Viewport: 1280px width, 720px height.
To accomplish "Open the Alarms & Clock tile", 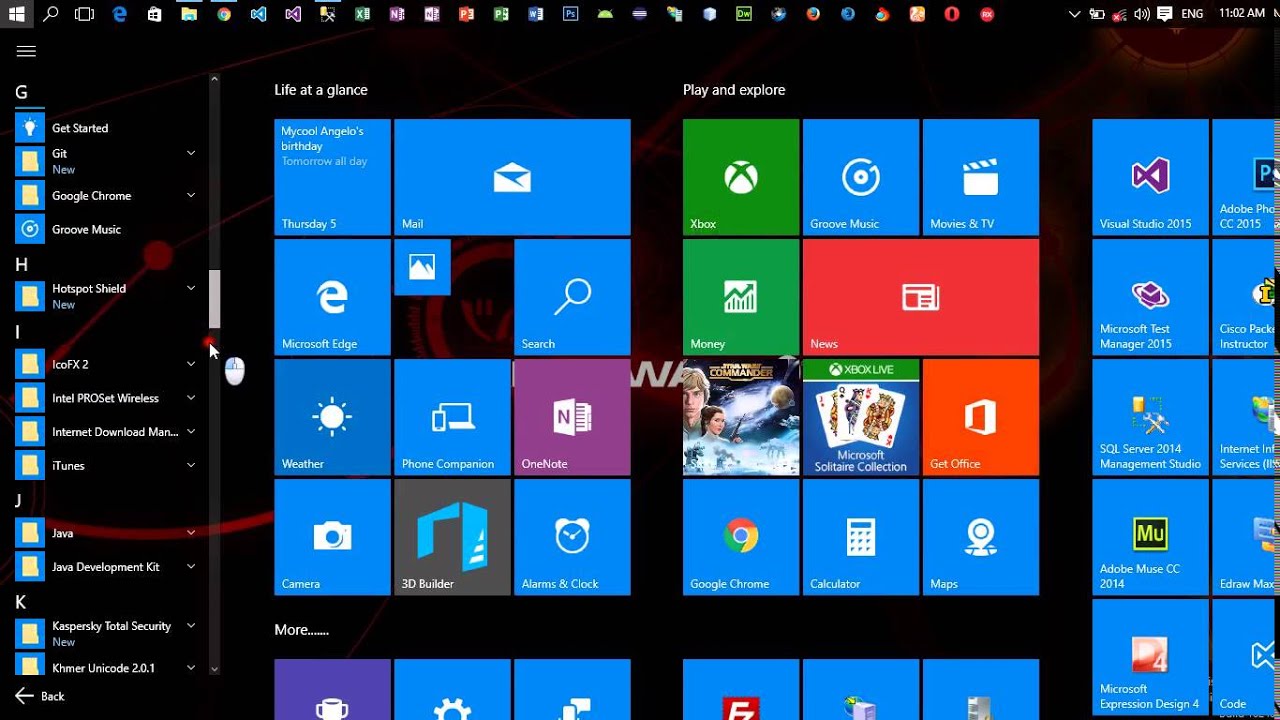I will tap(572, 537).
